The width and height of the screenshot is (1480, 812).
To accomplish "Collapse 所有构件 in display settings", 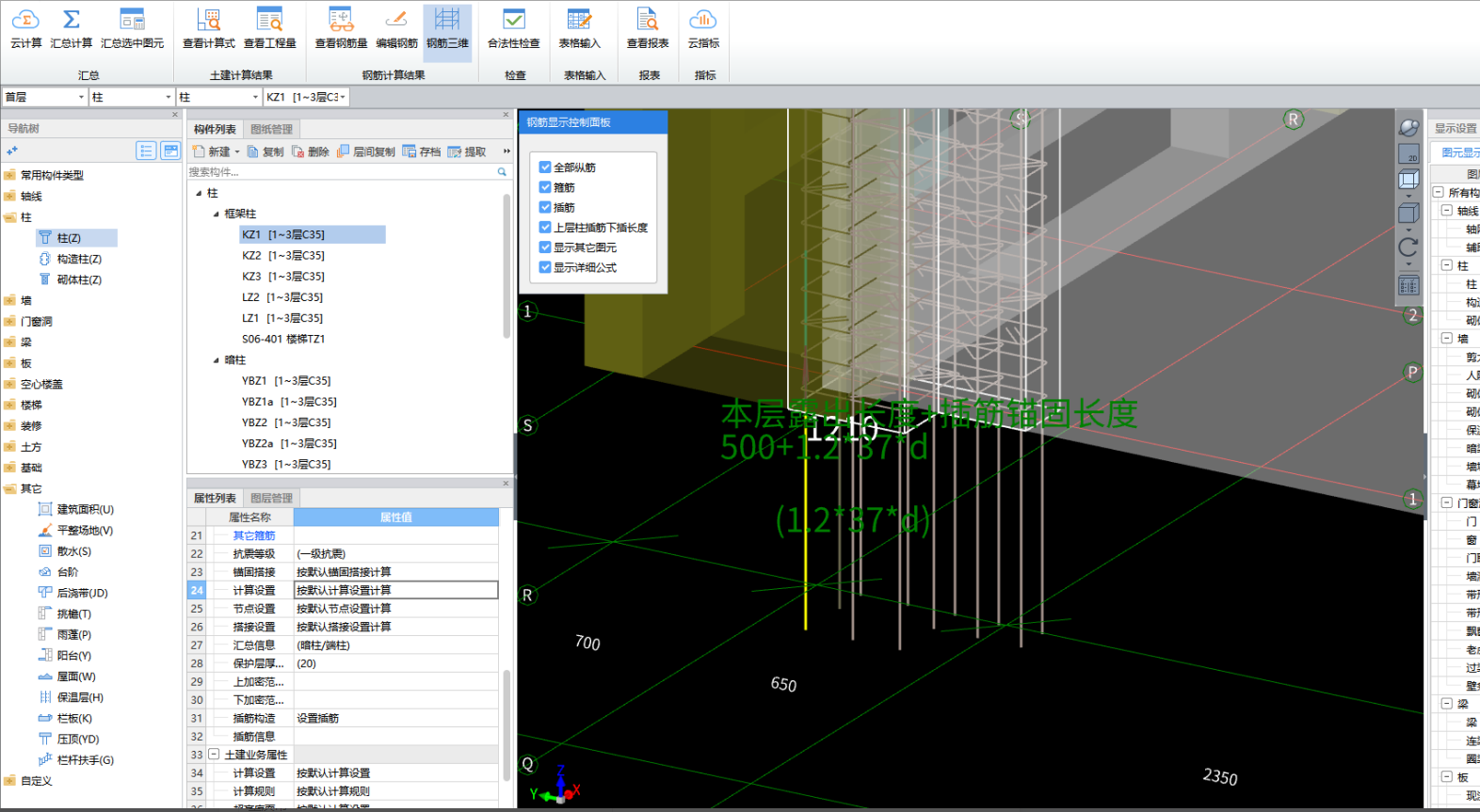I will pyautogui.click(x=1439, y=192).
